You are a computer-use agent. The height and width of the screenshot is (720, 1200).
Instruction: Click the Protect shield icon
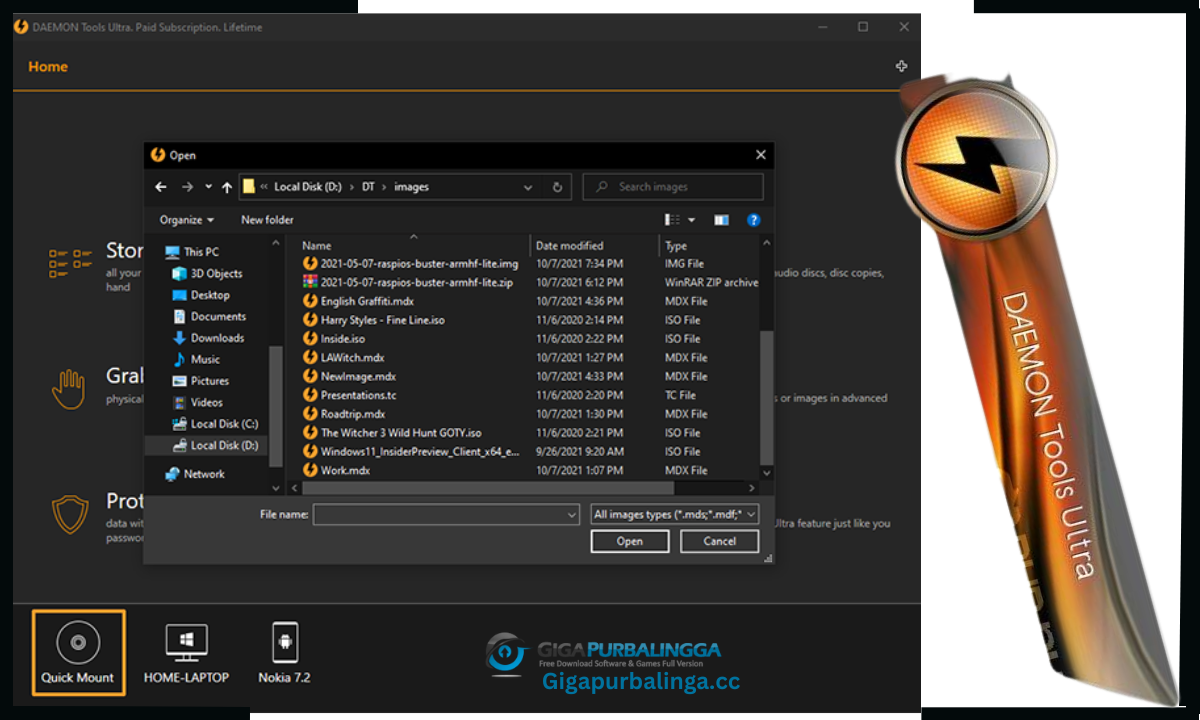pyautogui.click(x=69, y=514)
